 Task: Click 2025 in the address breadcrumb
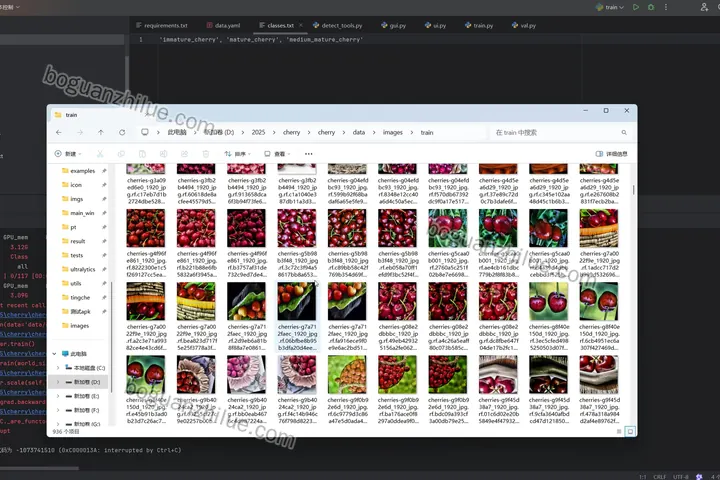pos(258,132)
